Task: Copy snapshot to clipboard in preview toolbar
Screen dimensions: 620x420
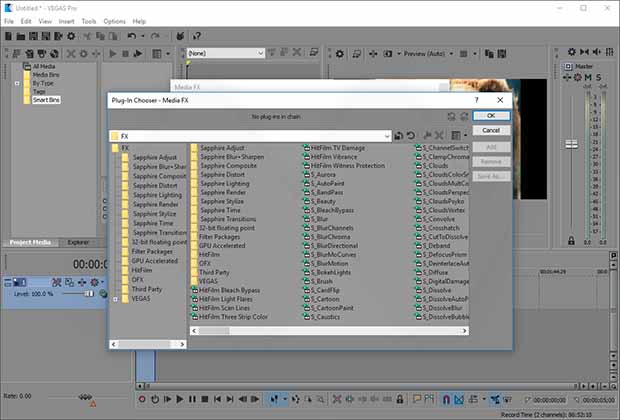Action: pos(489,53)
